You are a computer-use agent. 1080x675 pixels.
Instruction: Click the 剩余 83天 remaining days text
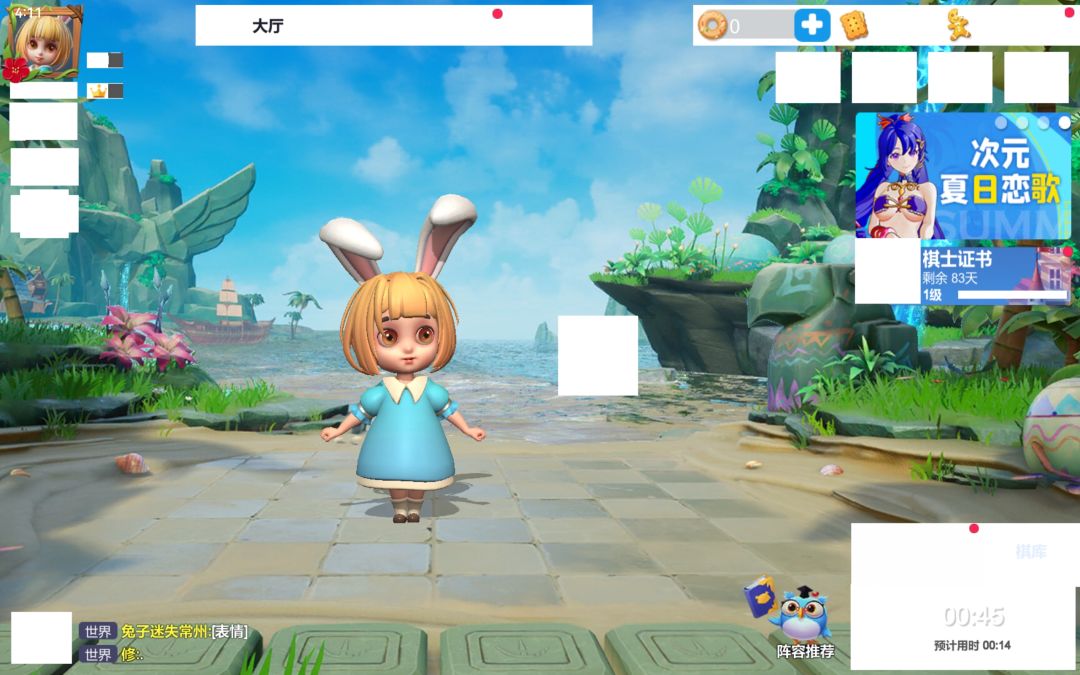click(950, 278)
